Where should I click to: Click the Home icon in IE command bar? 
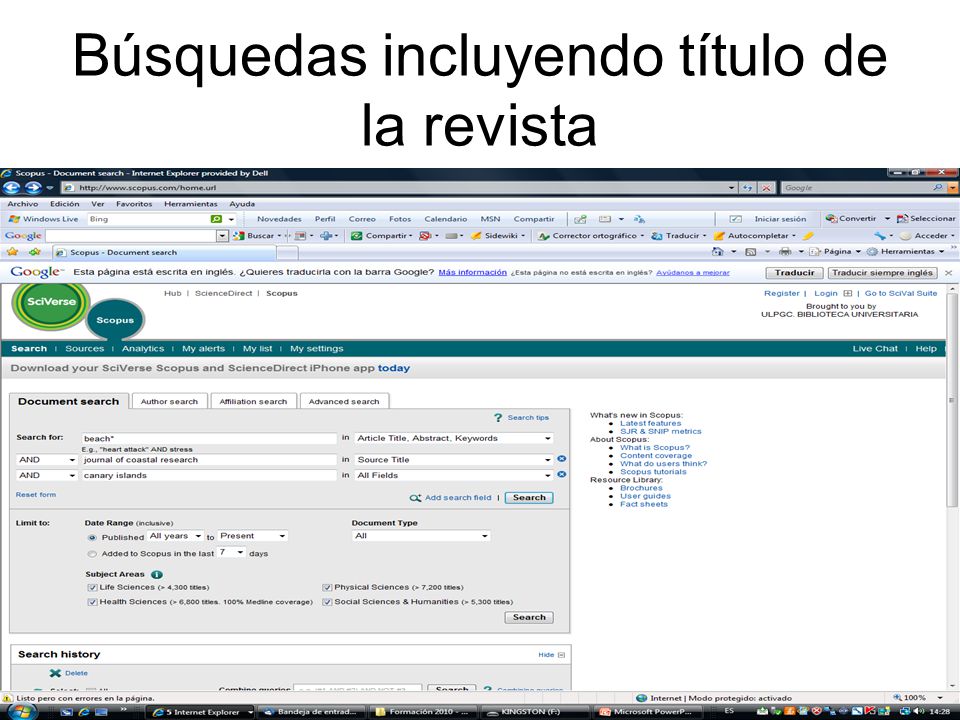718,252
